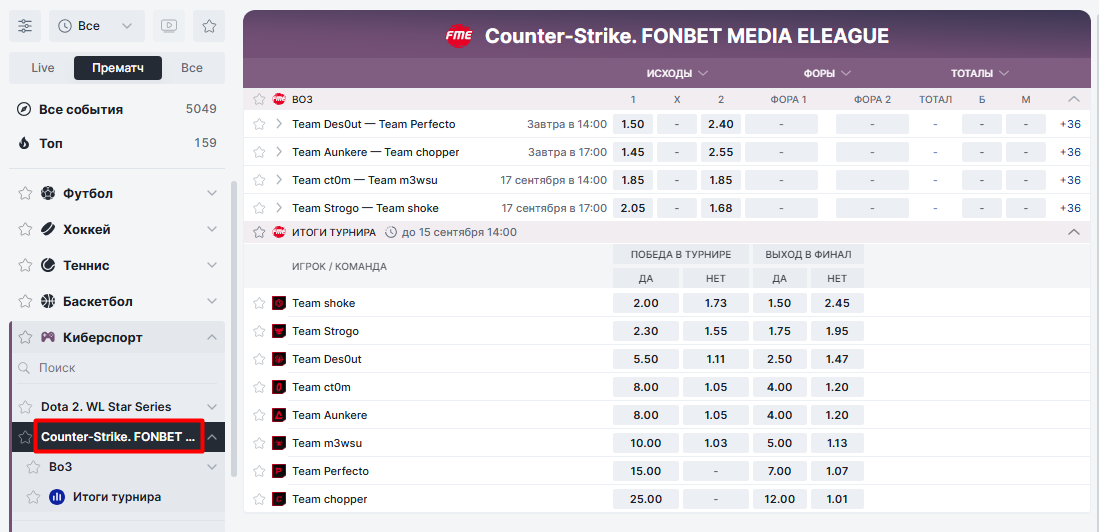Click the Team Perfecto logo icon

(279, 471)
